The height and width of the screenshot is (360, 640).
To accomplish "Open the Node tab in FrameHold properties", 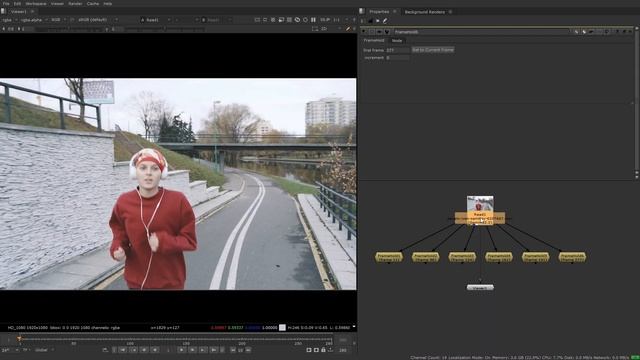I will click(x=397, y=40).
